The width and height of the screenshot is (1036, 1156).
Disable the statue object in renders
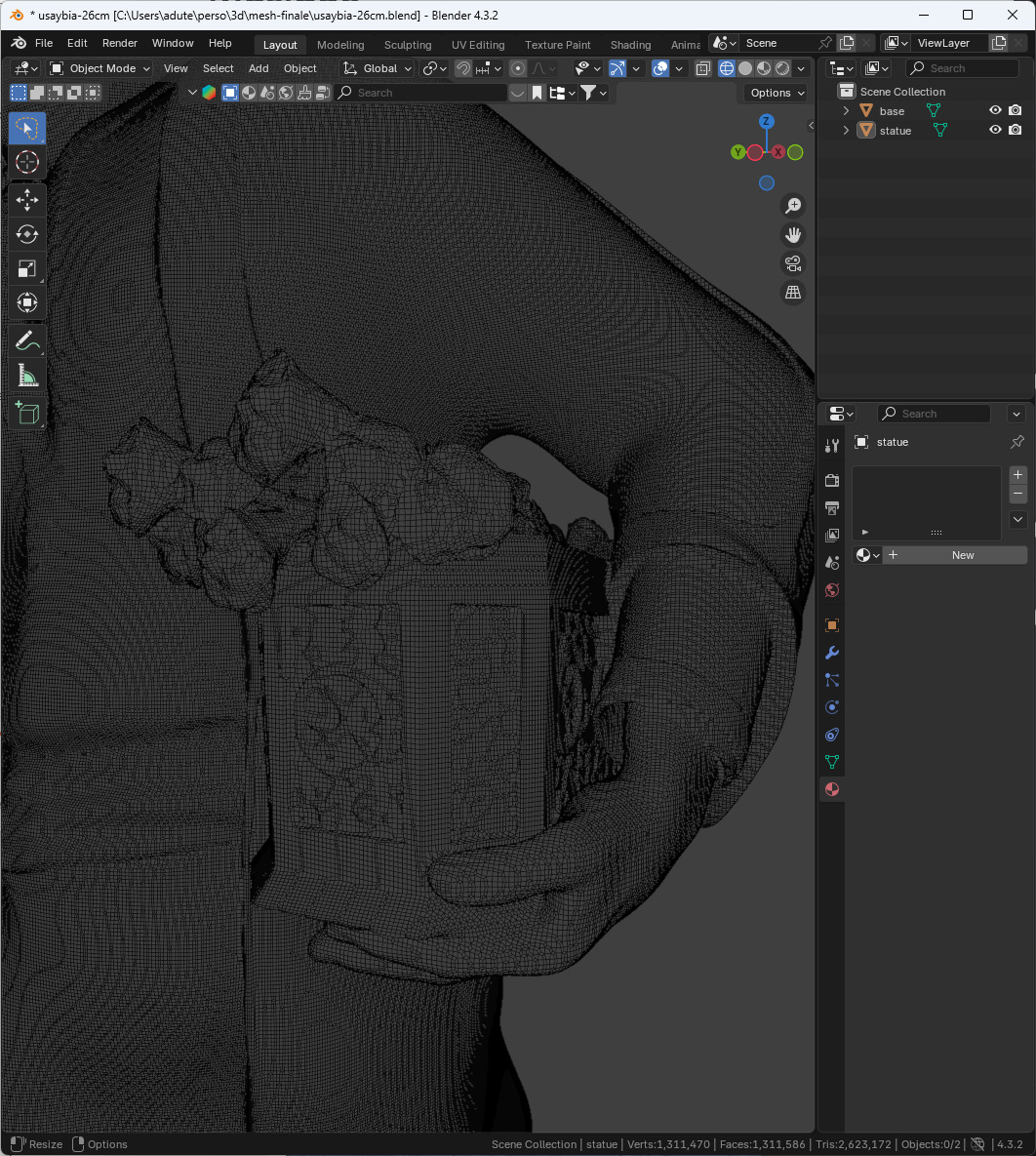[x=1016, y=130]
